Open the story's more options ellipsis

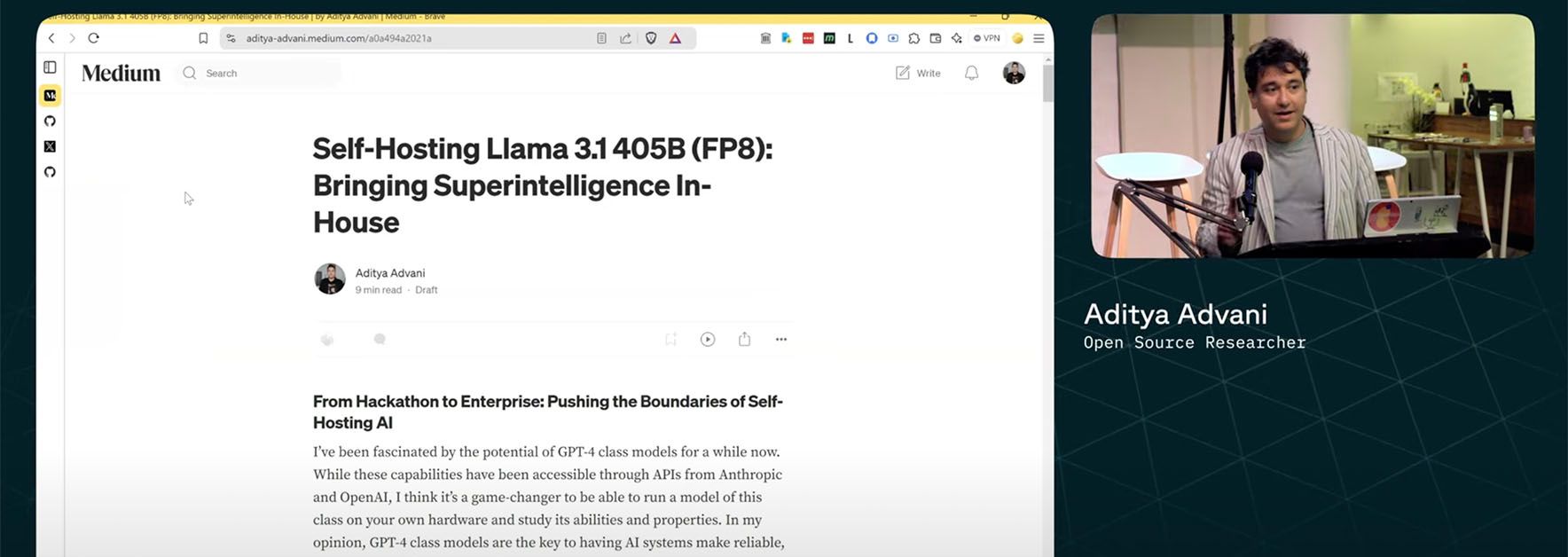point(781,339)
